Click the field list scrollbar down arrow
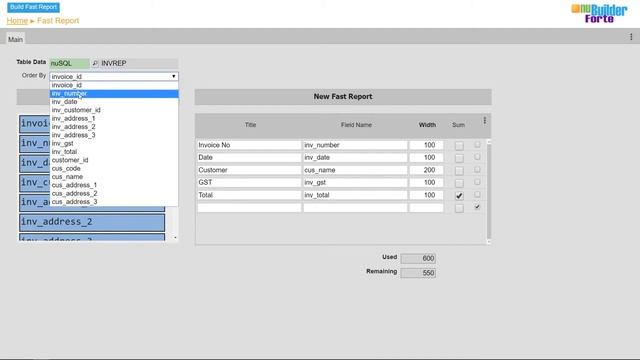 pyautogui.click(x=175, y=238)
